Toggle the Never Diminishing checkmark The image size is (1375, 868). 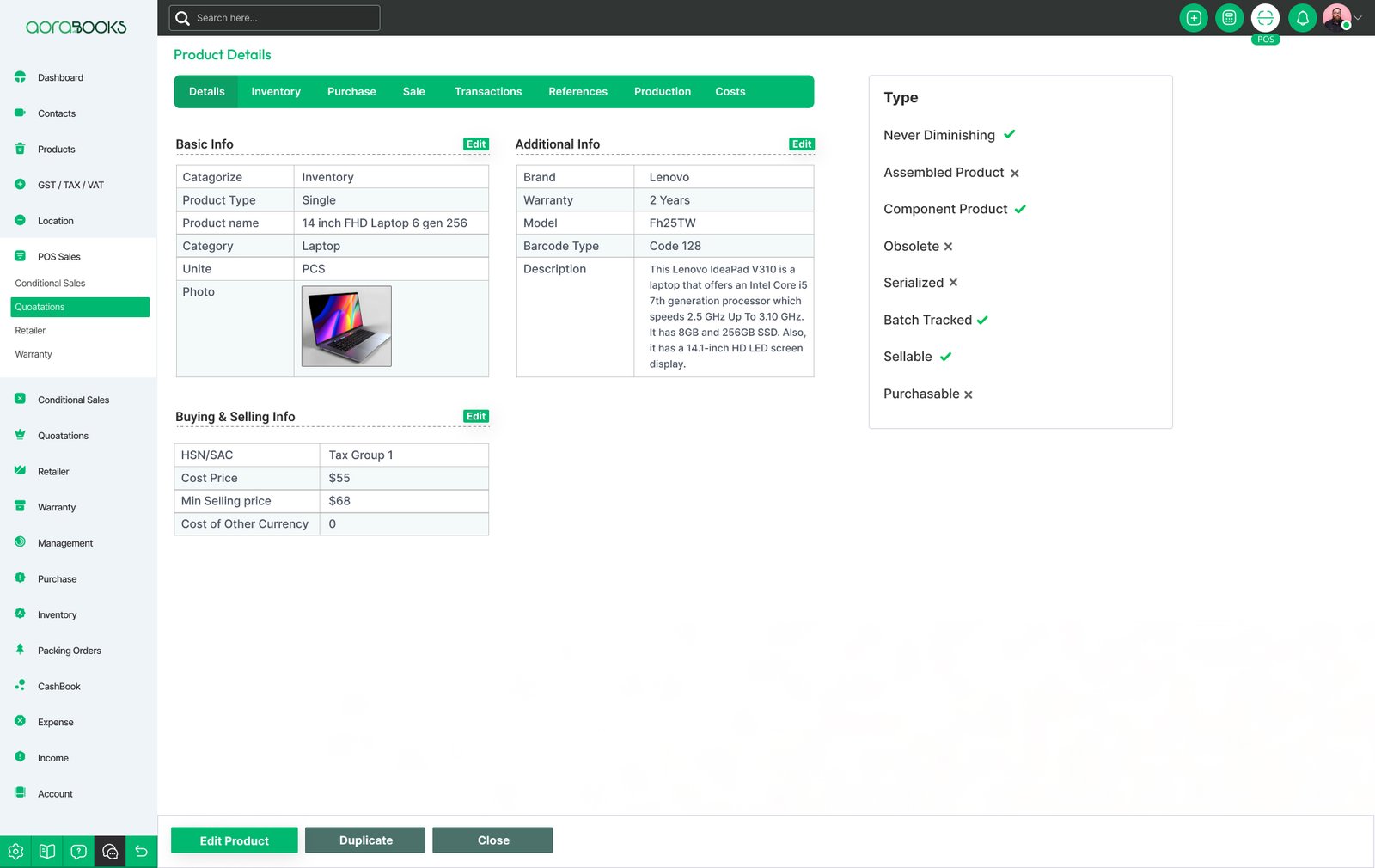point(1010,135)
